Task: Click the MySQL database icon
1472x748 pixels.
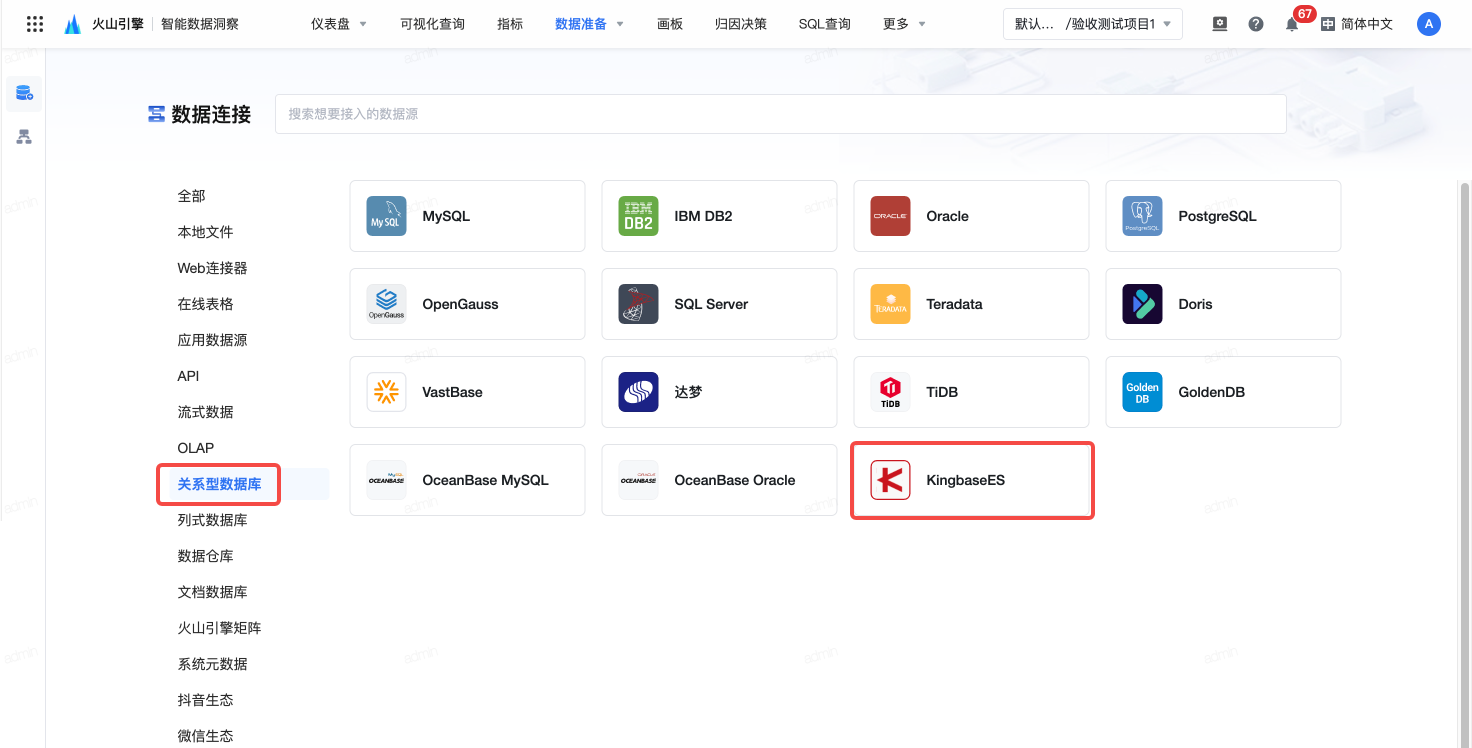Action: coord(387,216)
